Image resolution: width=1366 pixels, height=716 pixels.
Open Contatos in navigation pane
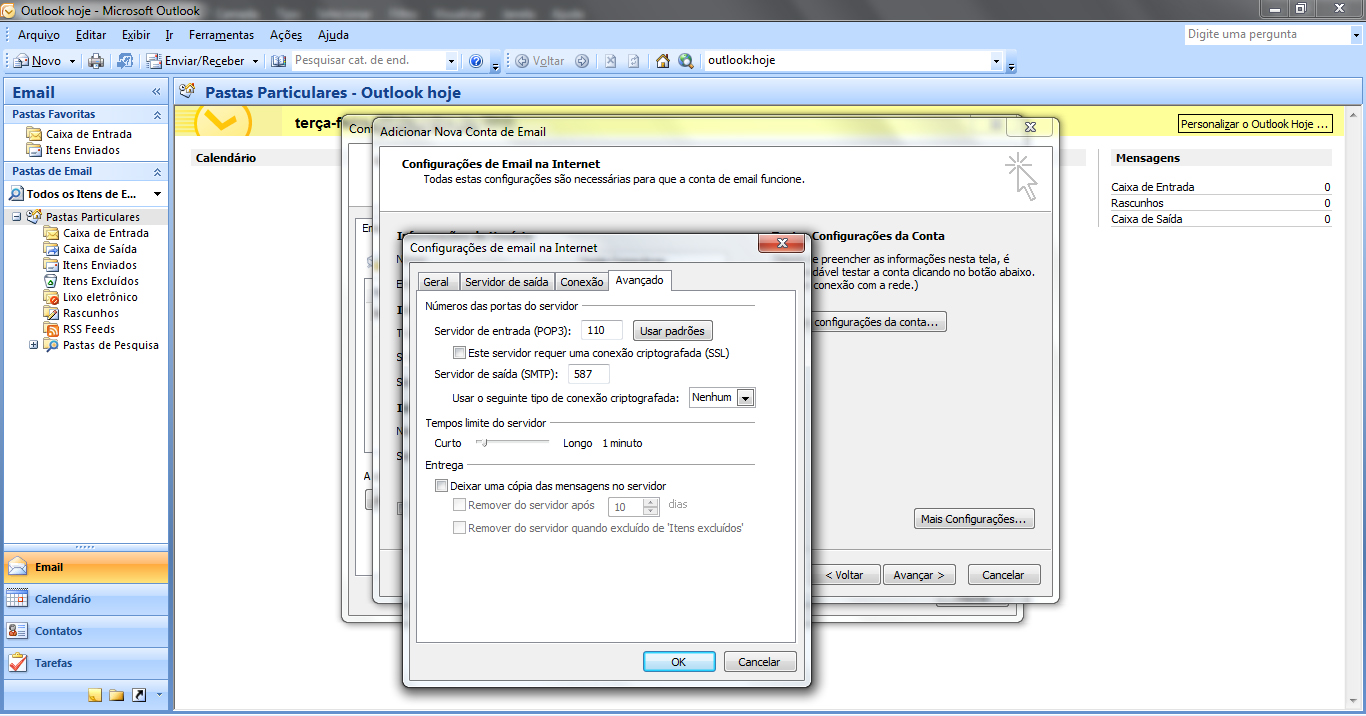(86, 631)
